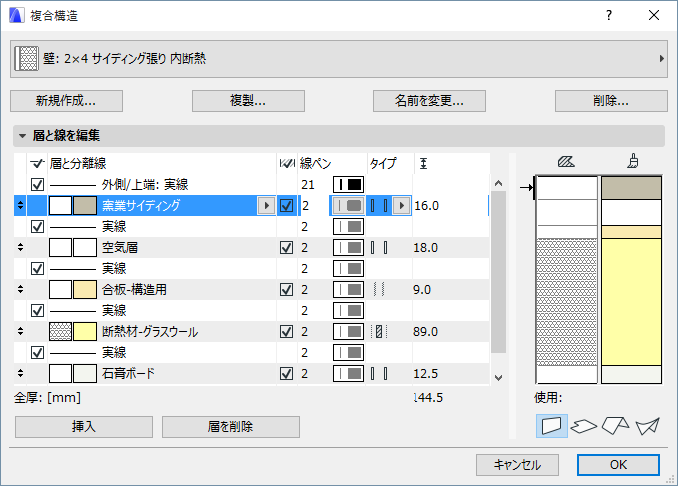Select the Roof usage icon
The image size is (678, 486).
click(x=615, y=425)
